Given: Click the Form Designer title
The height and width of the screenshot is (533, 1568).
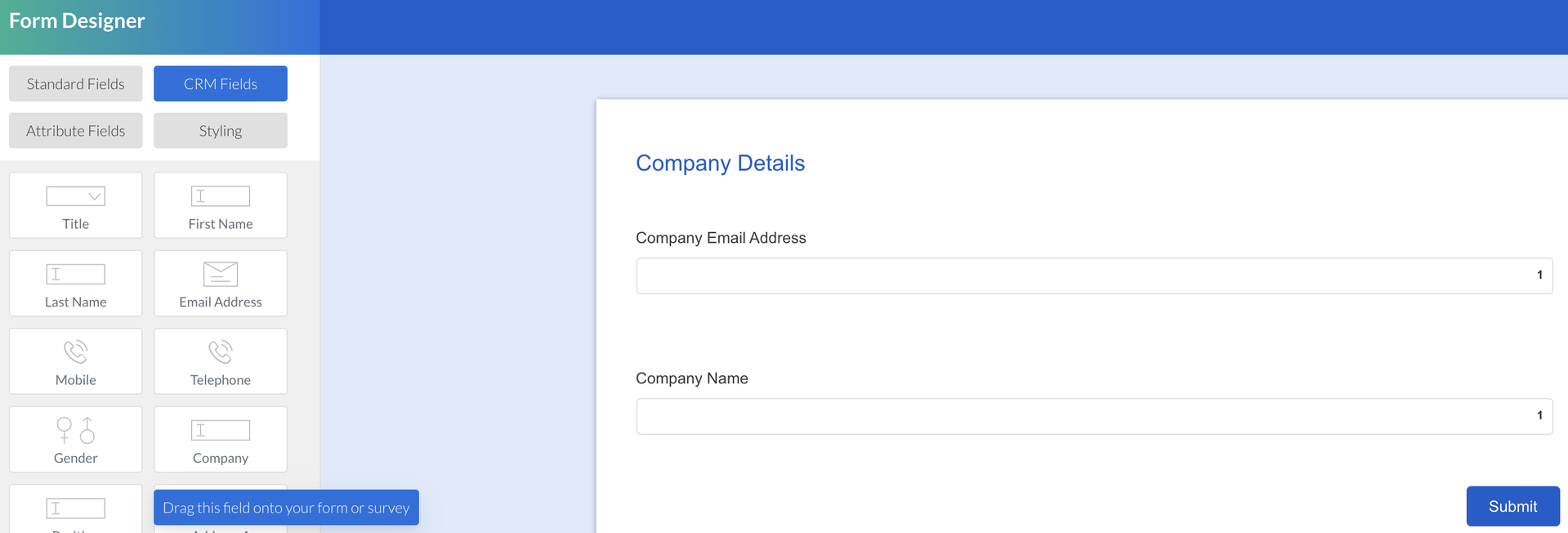Looking at the screenshot, I should pyautogui.click(x=77, y=20).
